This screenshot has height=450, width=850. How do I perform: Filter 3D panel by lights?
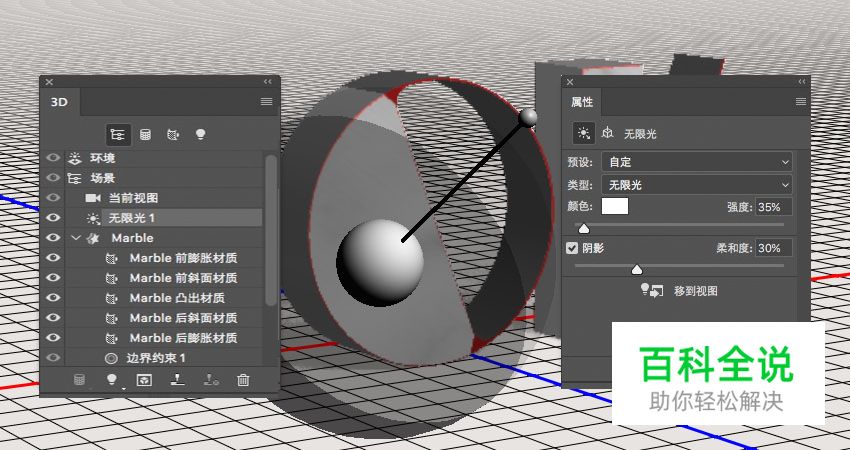[x=200, y=133]
